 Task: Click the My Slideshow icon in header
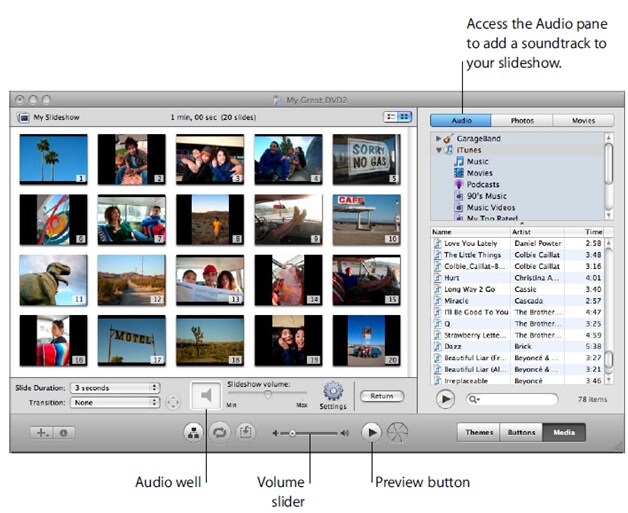[x=24, y=117]
